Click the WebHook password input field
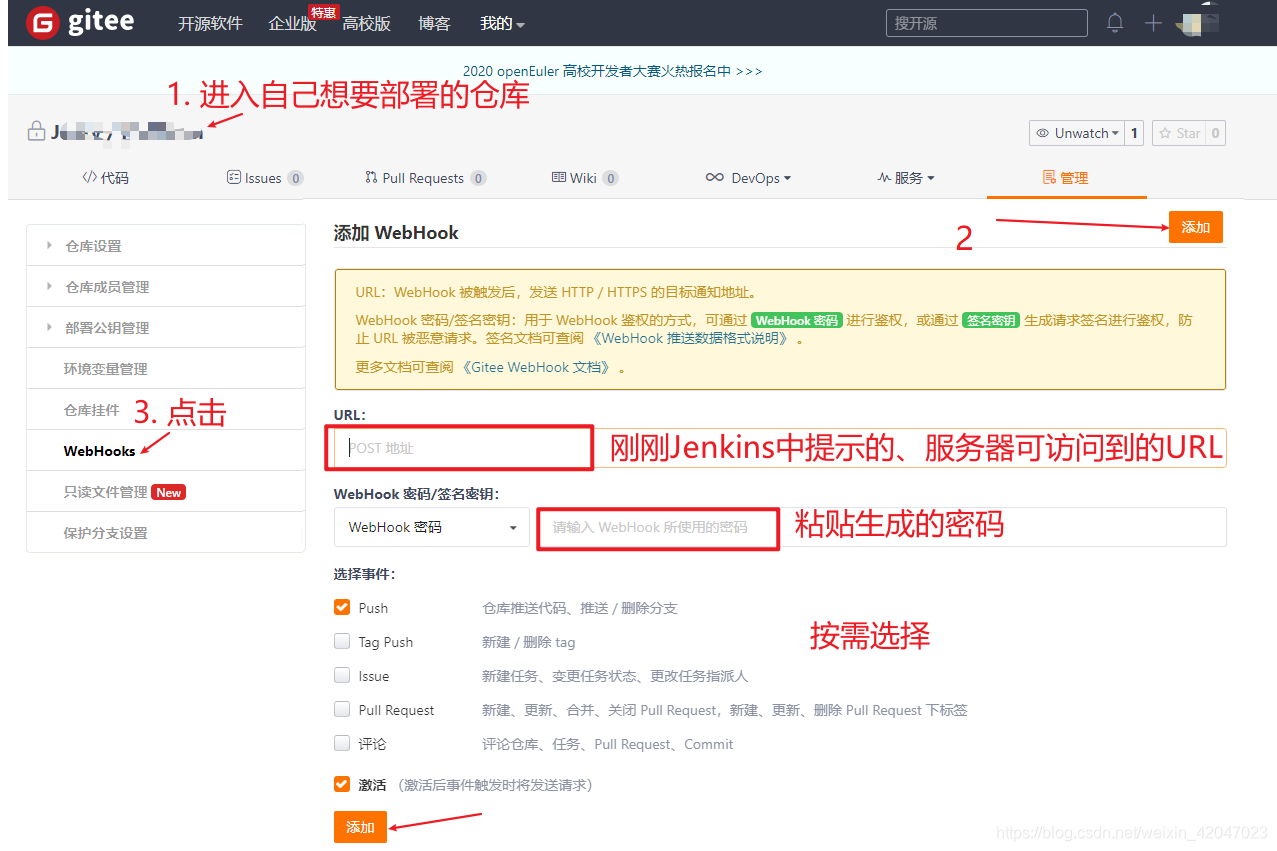The height and width of the screenshot is (851, 1277). pos(882,527)
